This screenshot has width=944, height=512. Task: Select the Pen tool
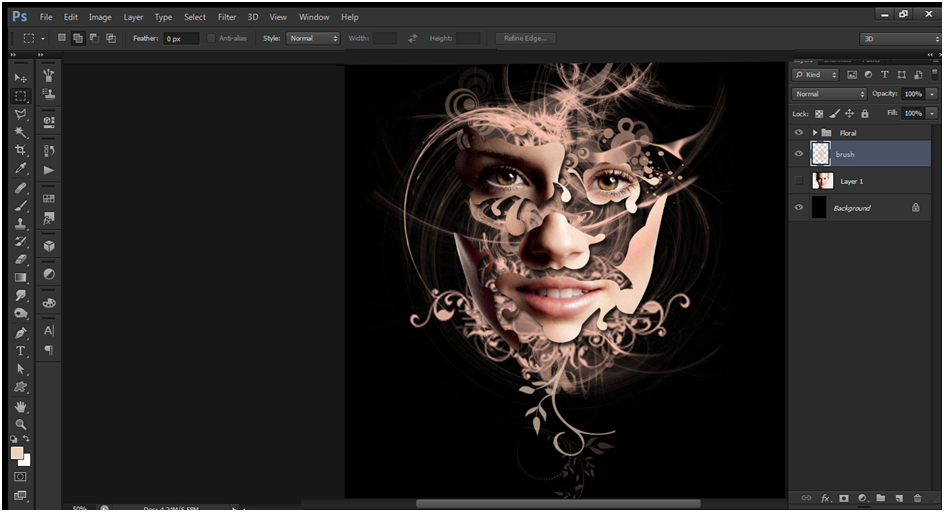(20, 332)
